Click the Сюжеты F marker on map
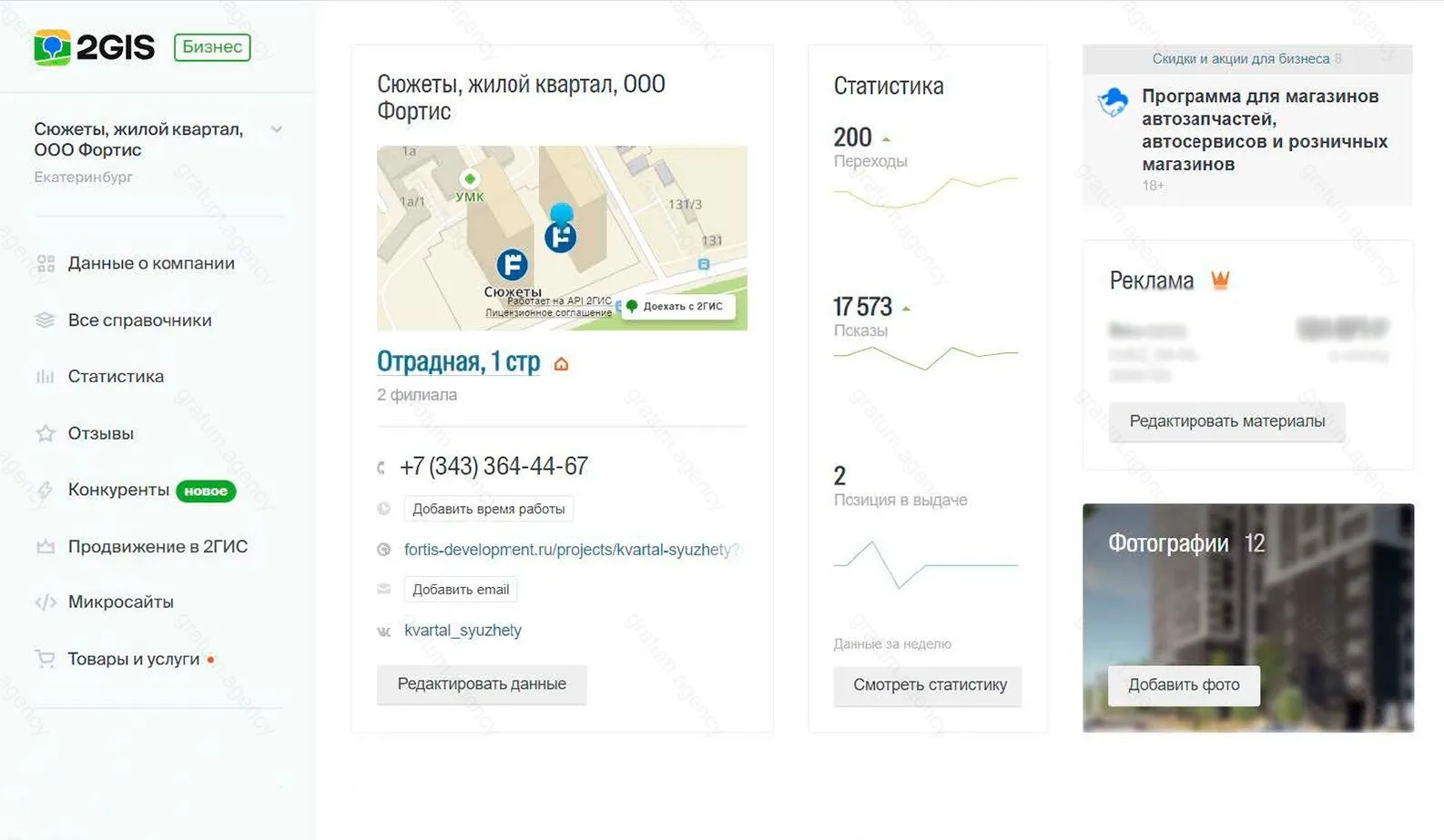Screen dimensions: 1444x840 click(512, 265)
